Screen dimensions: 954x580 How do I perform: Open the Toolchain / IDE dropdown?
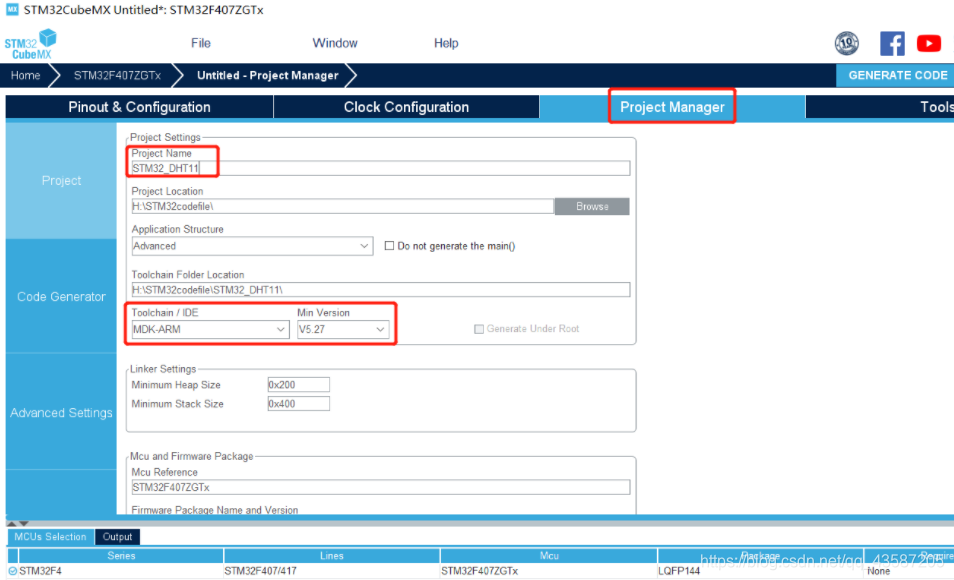tap(210, 329)
